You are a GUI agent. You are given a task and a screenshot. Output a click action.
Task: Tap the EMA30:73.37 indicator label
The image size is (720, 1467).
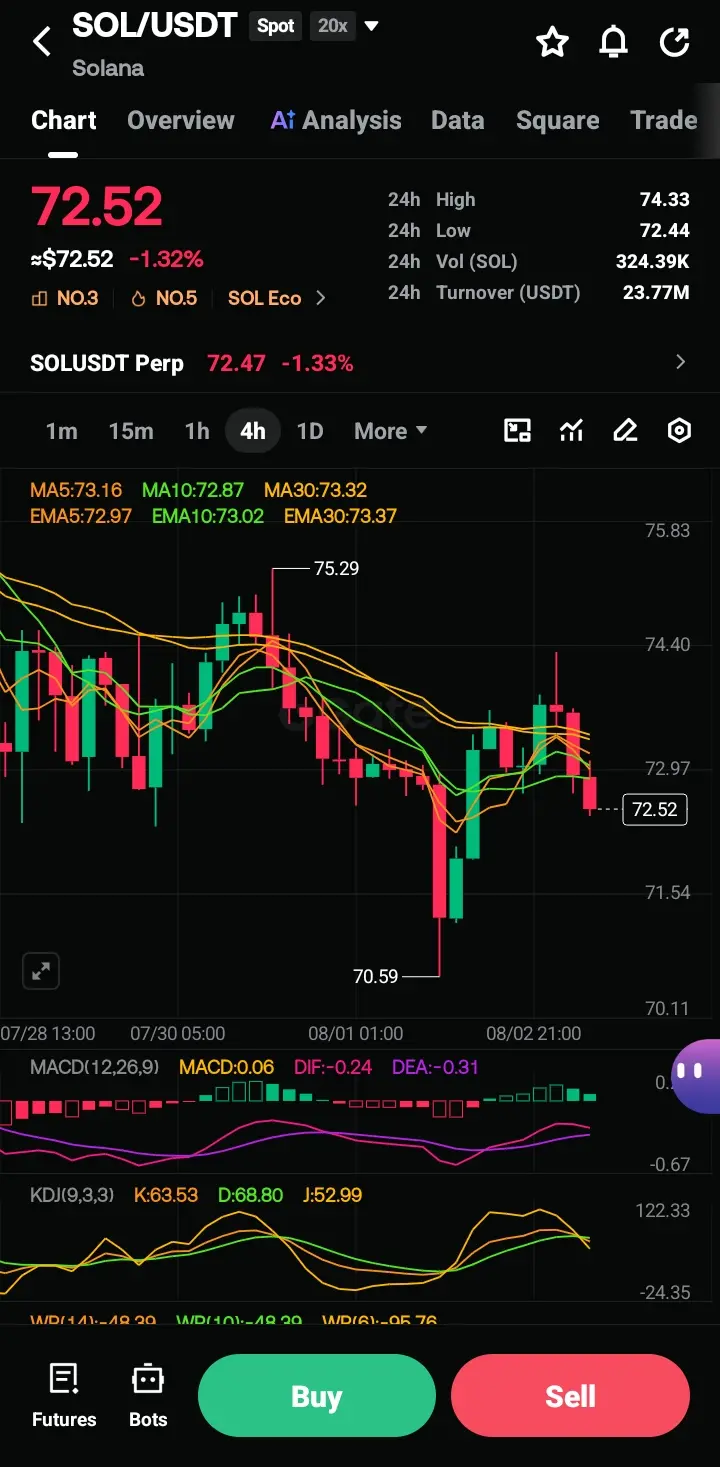tap(340, 516)
